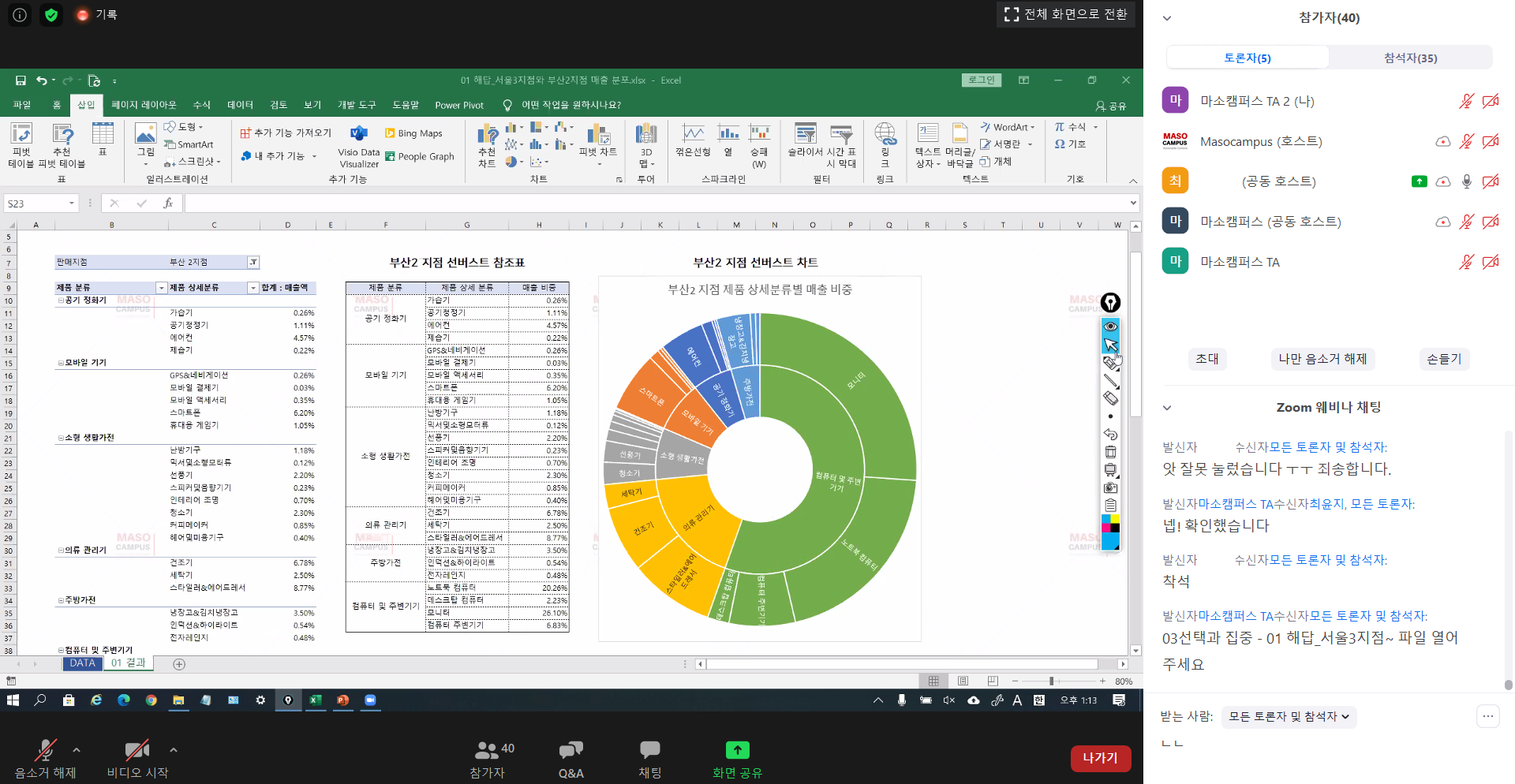Select the 토론자(5) tab
The width and height of the screenshot is (1515, 784).
tap(1248, 58)
